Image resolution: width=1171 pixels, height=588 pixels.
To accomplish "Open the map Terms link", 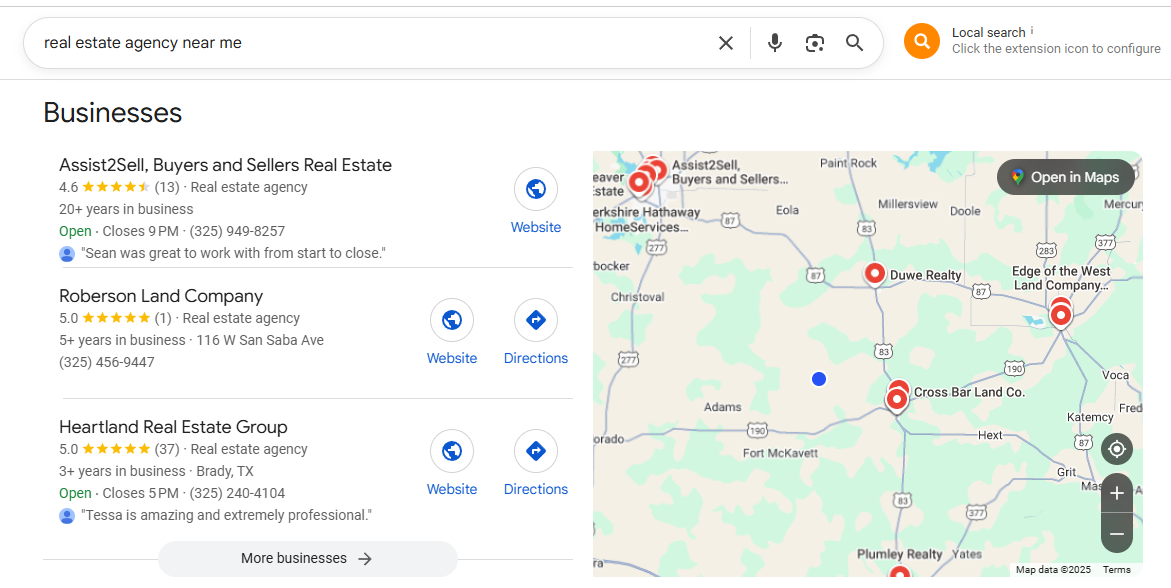I will (1116, 570).
